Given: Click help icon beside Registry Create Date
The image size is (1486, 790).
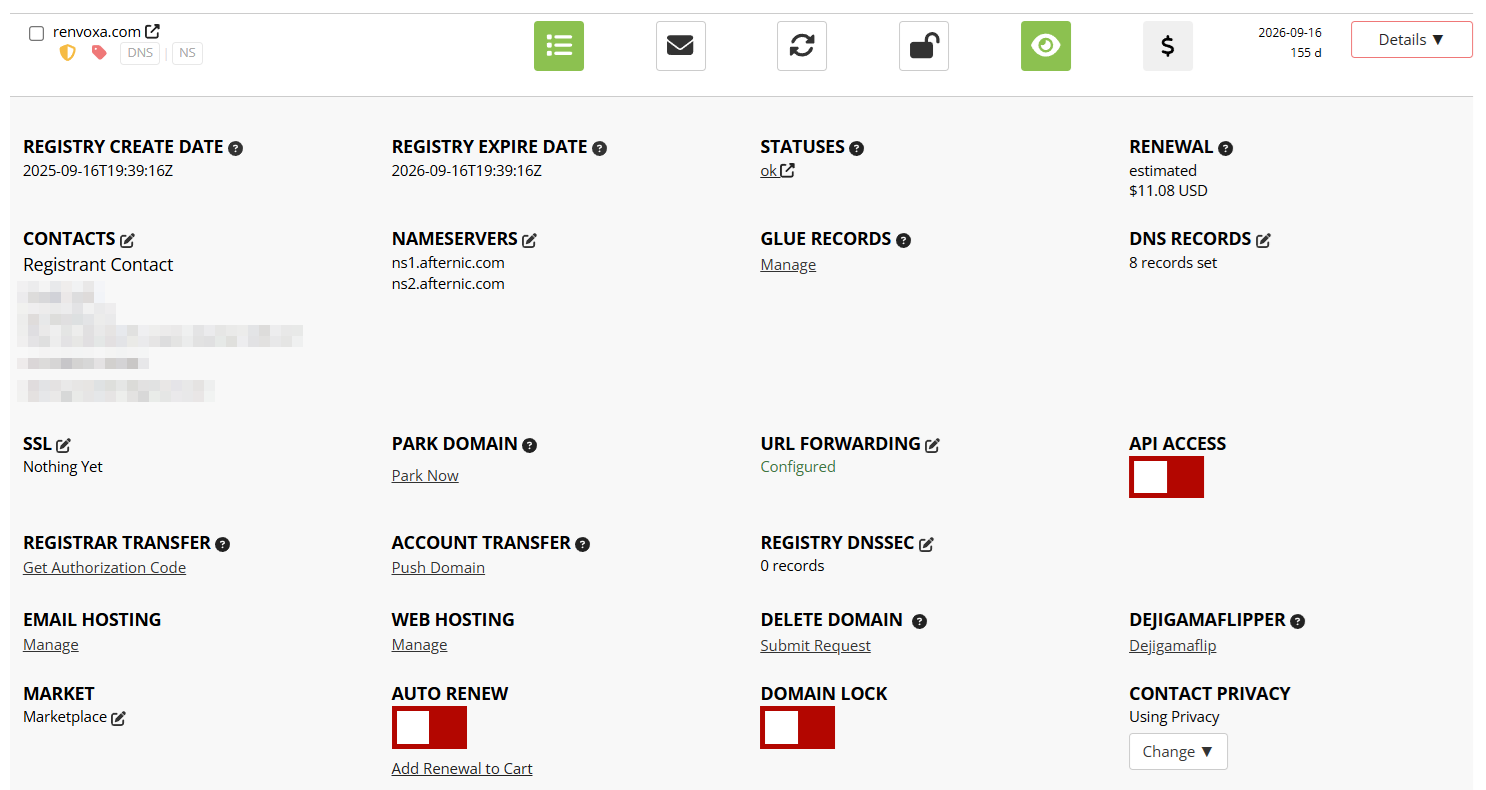Looking at the screenshot, I should tap(235, 148).
